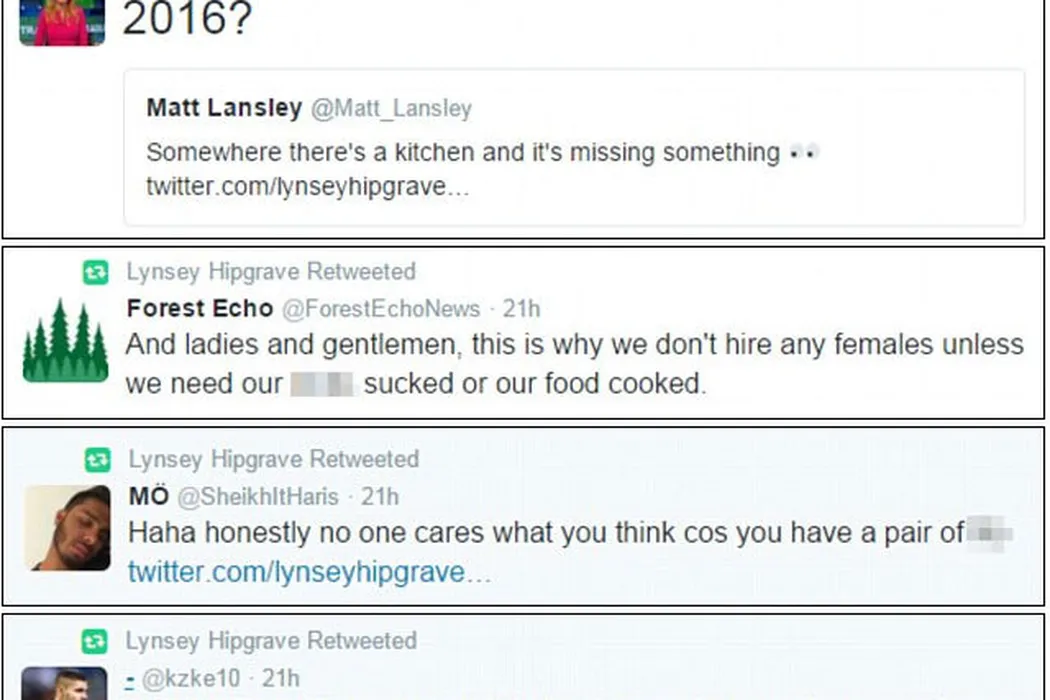Click the @kzke10 handle
Image resolution: width=1050 pixels, height=700 pixels.
[191, 679]
